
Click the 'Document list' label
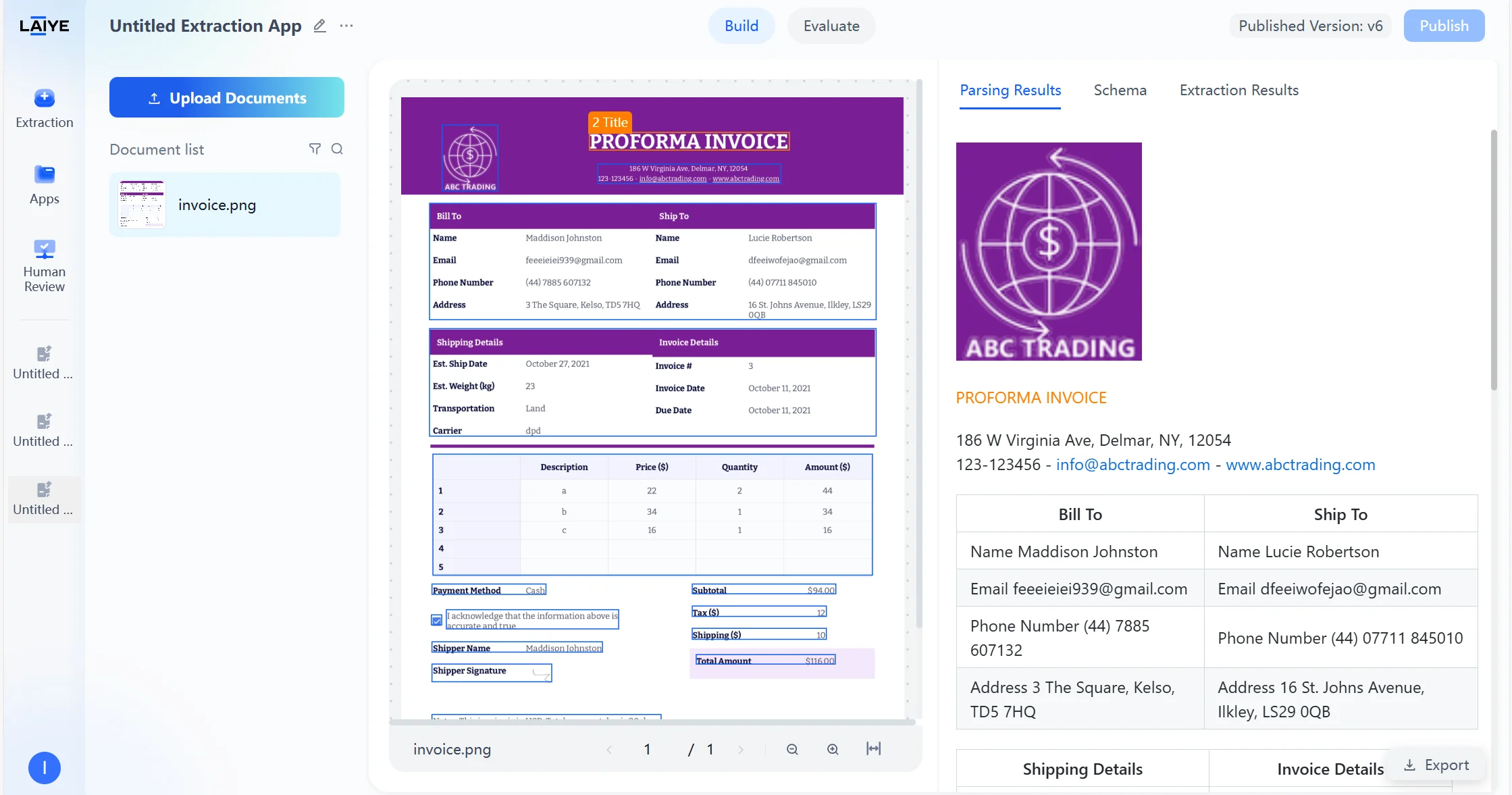click(x=157, y=149)
